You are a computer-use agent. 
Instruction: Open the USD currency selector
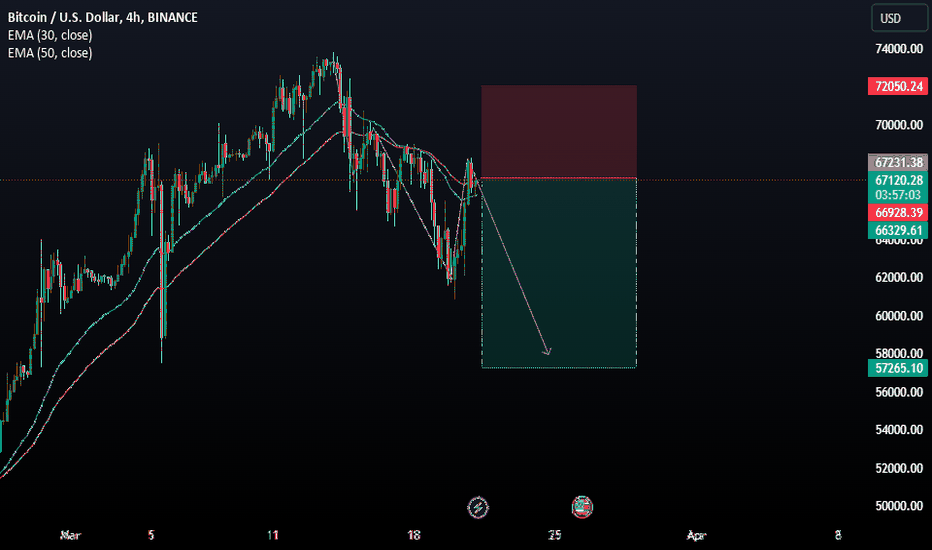(899, 18)
